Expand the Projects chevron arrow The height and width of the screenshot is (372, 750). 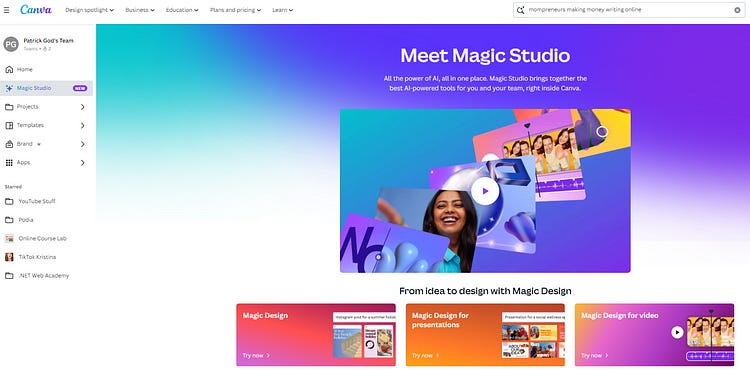pyautogui.click(x=82, y=107)
